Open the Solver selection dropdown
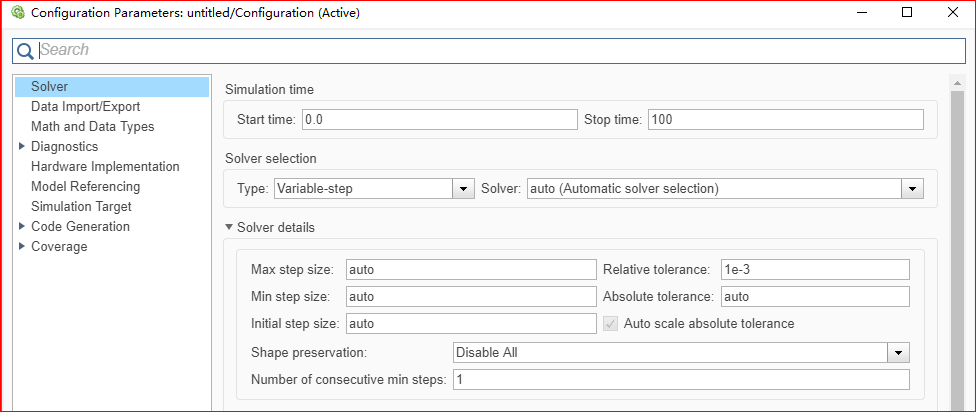This screenshot has width=976, height=412. tap(911, 188)
